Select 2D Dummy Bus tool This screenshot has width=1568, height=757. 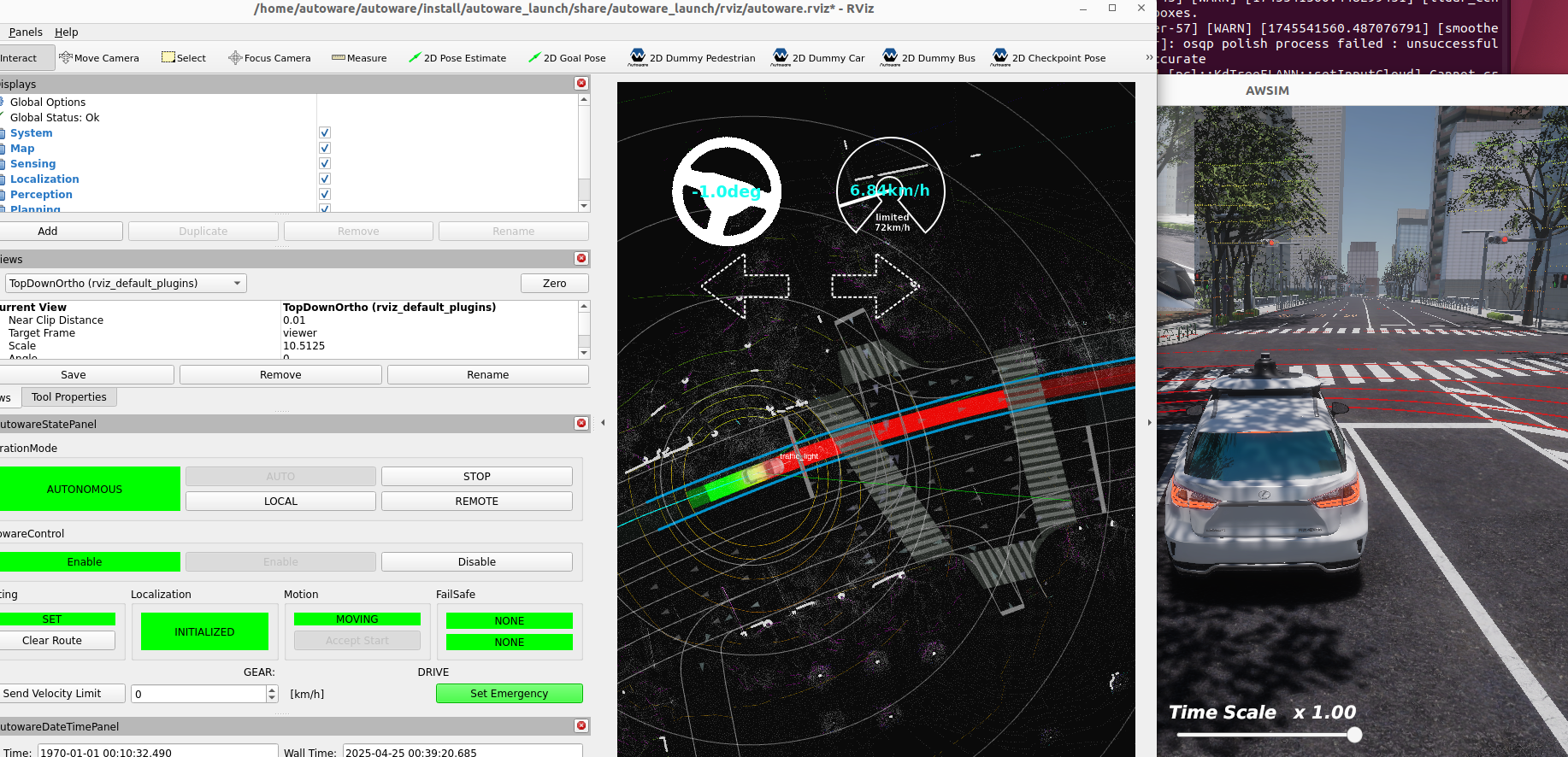(x=928, y=58)
